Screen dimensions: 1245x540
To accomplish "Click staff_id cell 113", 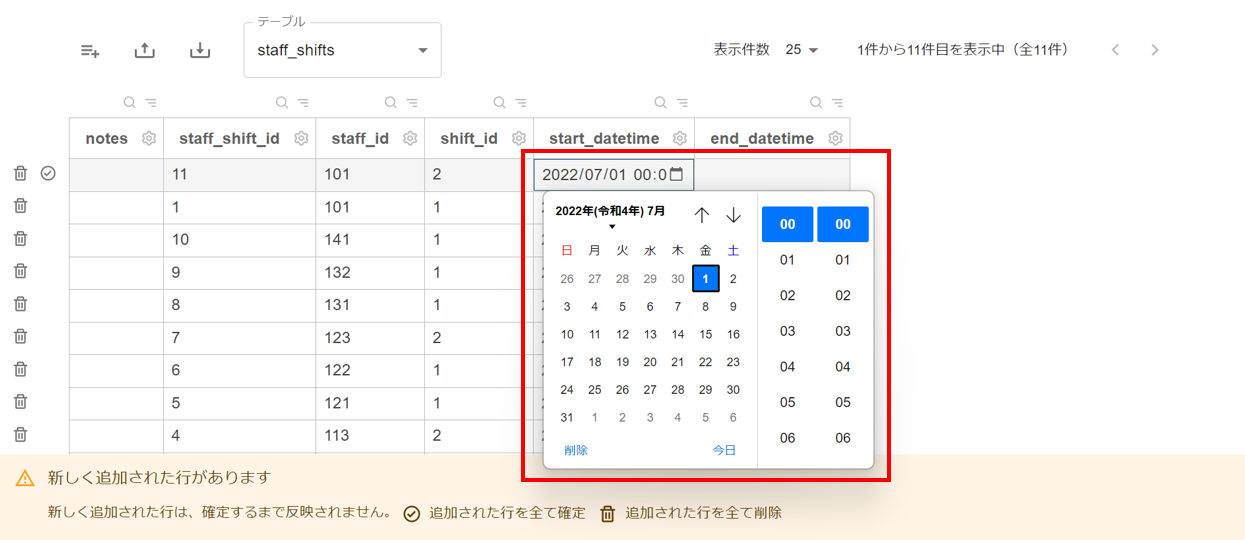I will tap(370, 436).
